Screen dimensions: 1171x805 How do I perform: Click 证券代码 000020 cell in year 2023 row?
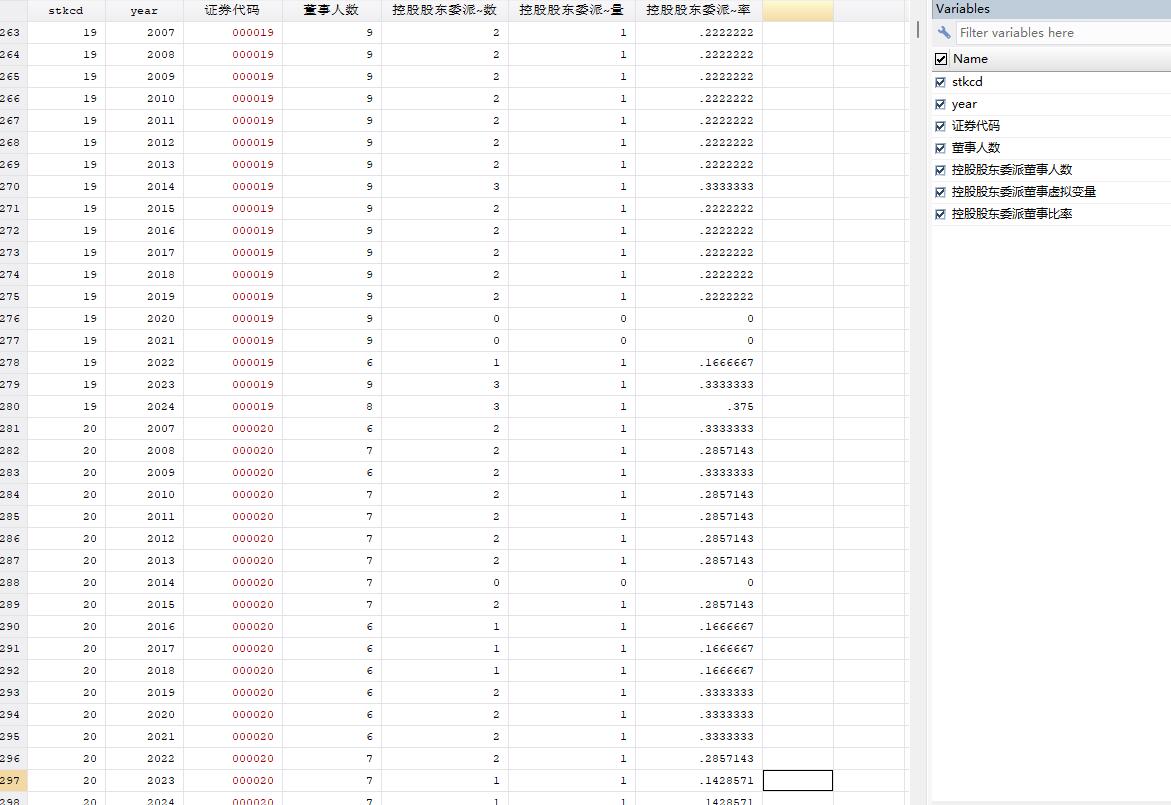(x=232, y=780)
